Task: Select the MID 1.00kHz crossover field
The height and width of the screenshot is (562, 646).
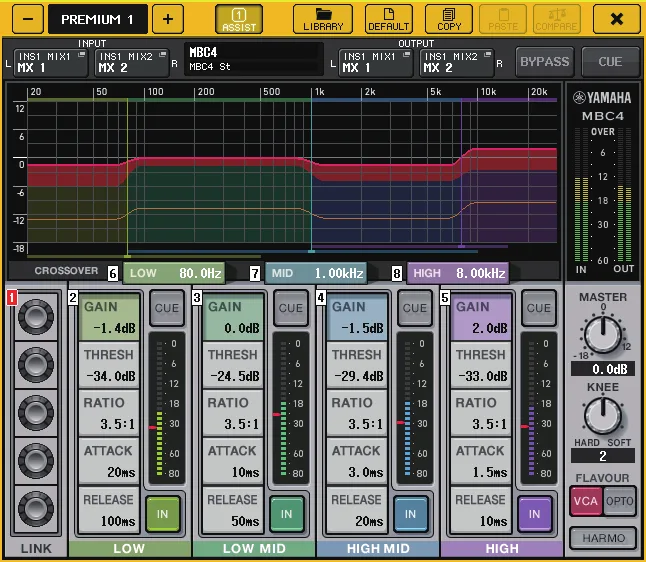Action: [316, 273]
